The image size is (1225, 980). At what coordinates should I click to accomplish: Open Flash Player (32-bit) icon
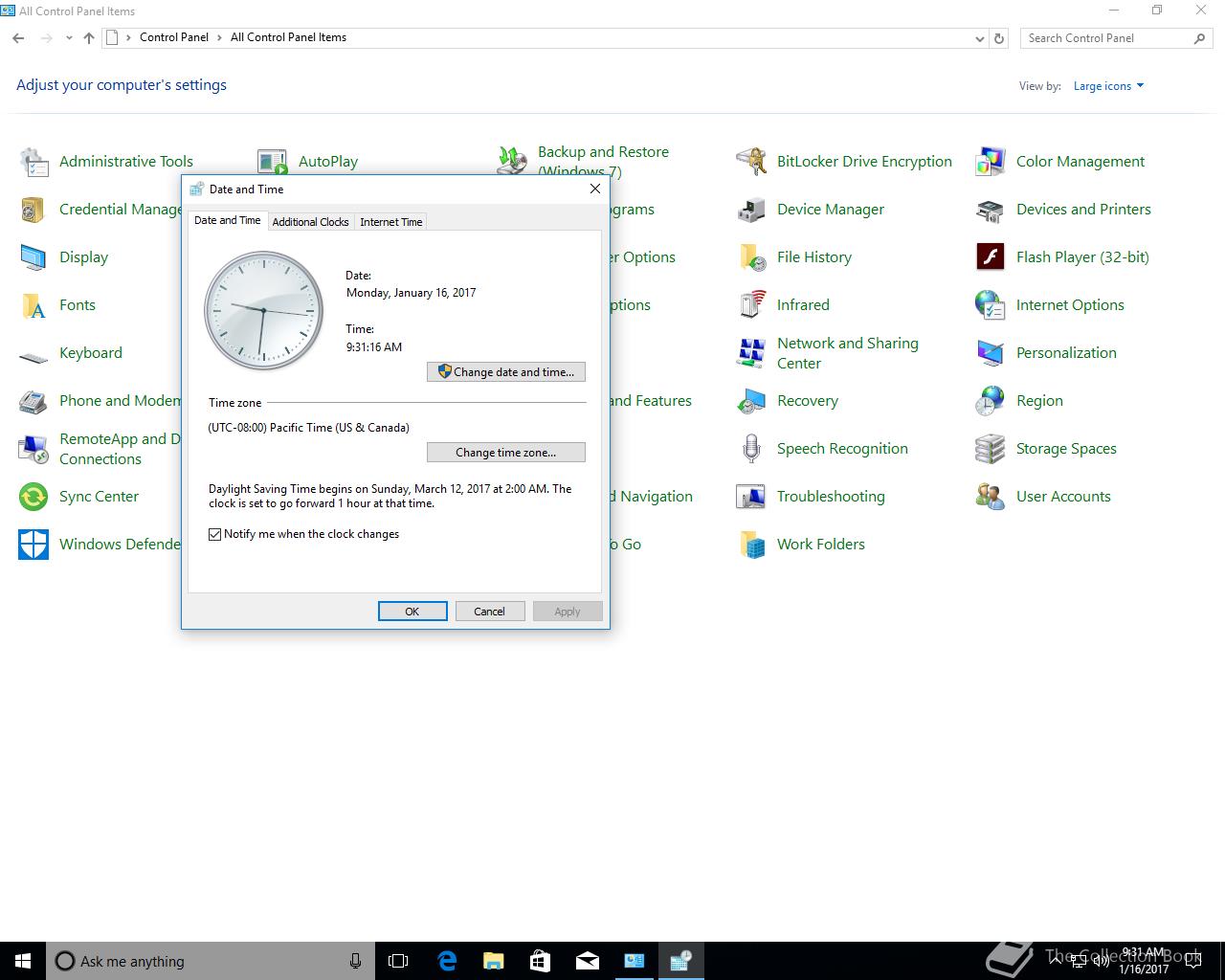pos(991,257)
